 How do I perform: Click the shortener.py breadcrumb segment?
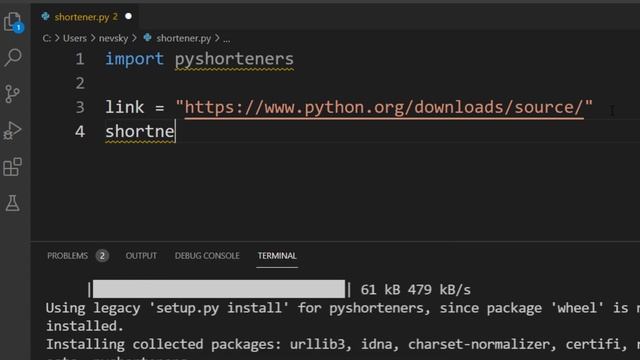click(x=184, y=38)
